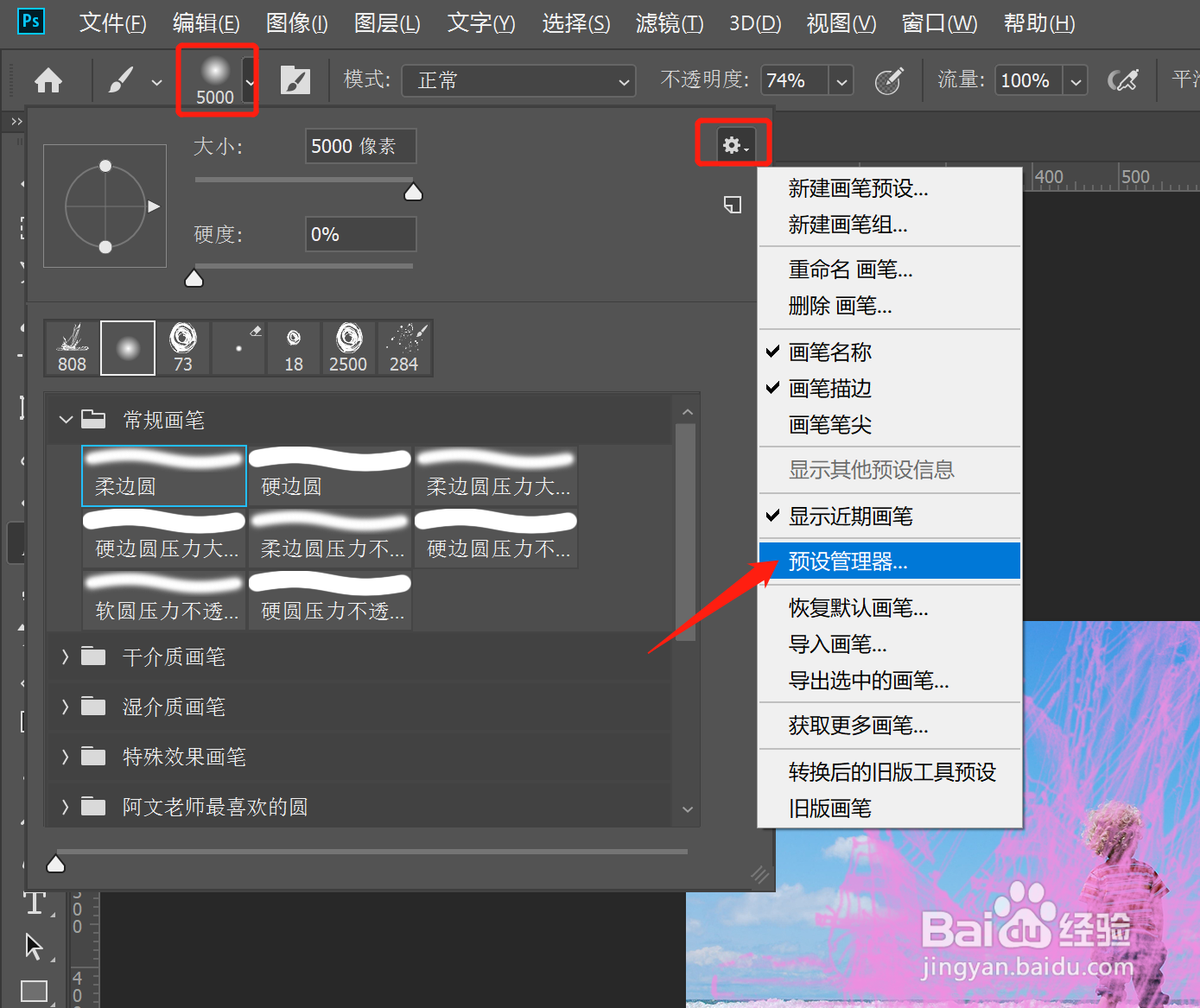Open the 滤镜 menu
1200x1008 pixels.
coord(668,23)
